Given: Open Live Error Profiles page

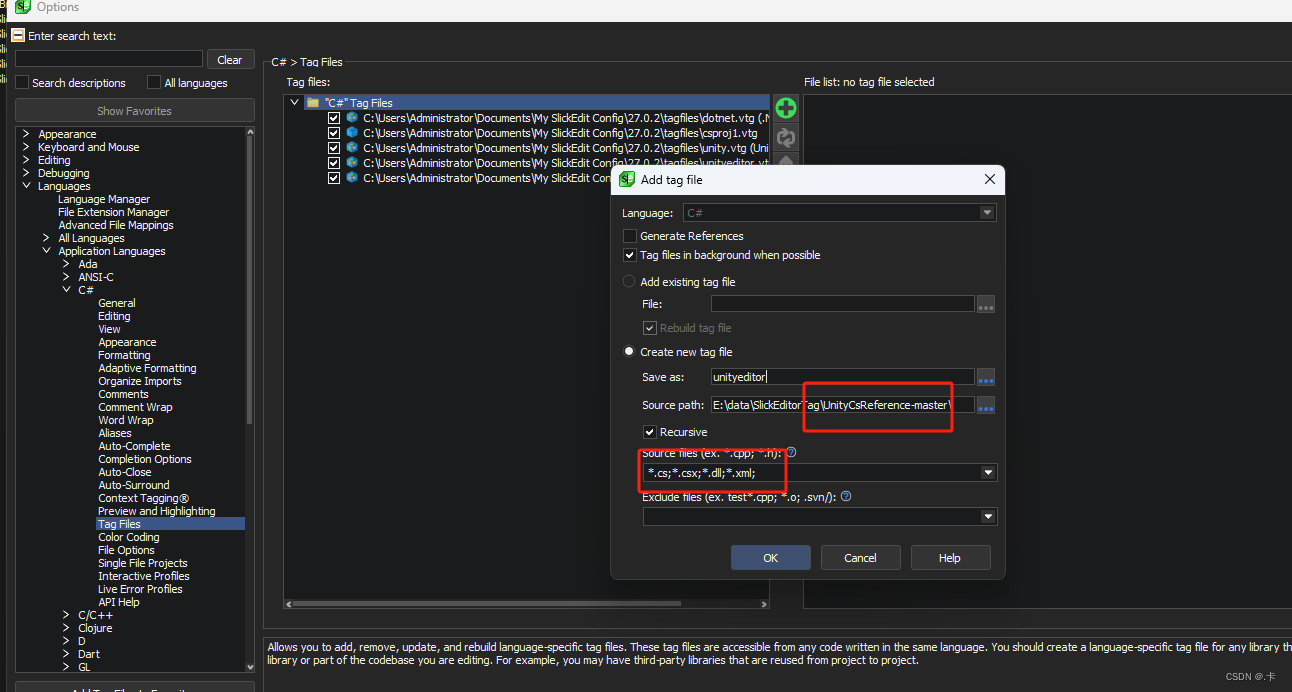Looking at the screenshot, I should (x=140, y=589).
